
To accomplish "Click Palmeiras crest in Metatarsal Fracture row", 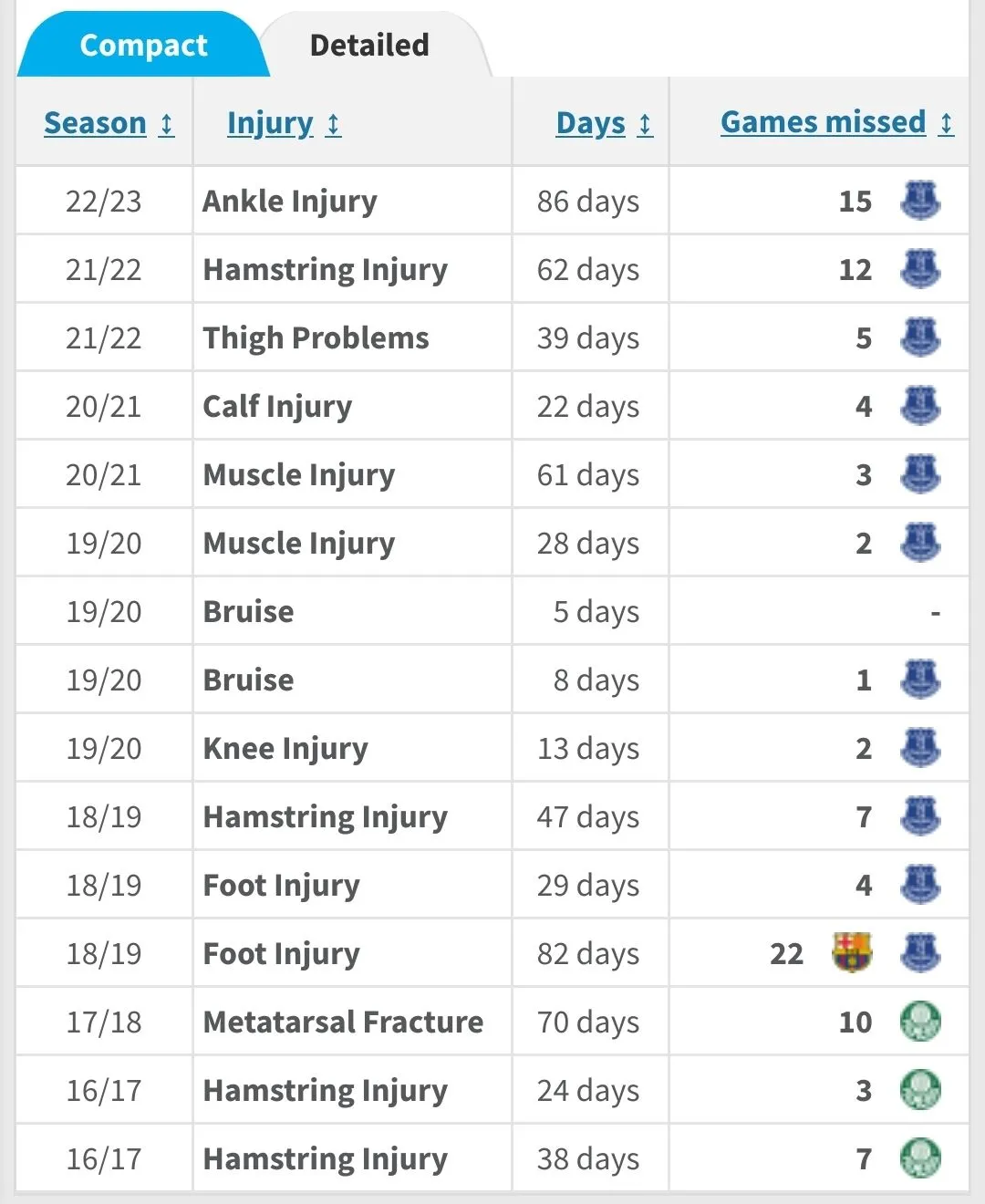I will pyautogui.click(x=919, y=1022).
